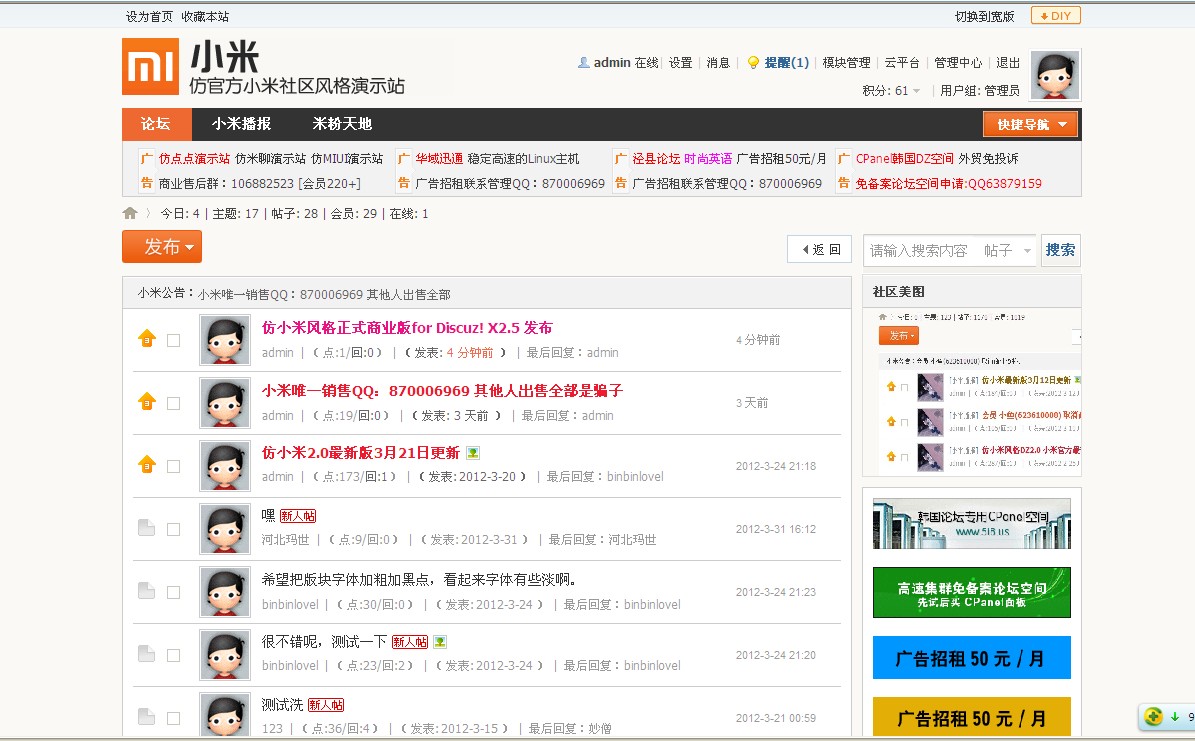Click the folder icon beside the 嘿 thread
The width and height of the screenshot is (1195, 741).
click(x=146, y=528)
